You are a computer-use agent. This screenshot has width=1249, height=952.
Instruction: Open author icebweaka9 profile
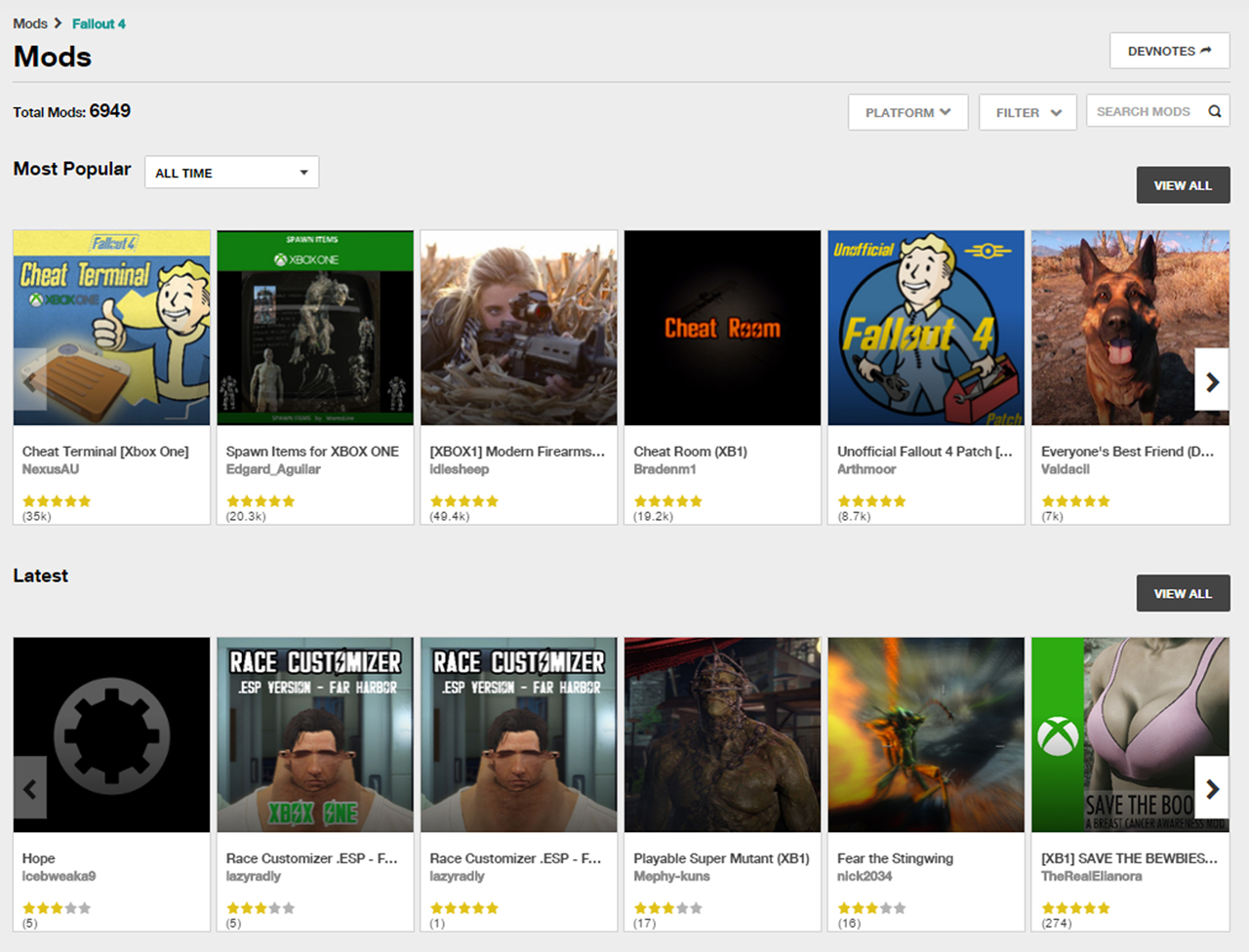60,876
